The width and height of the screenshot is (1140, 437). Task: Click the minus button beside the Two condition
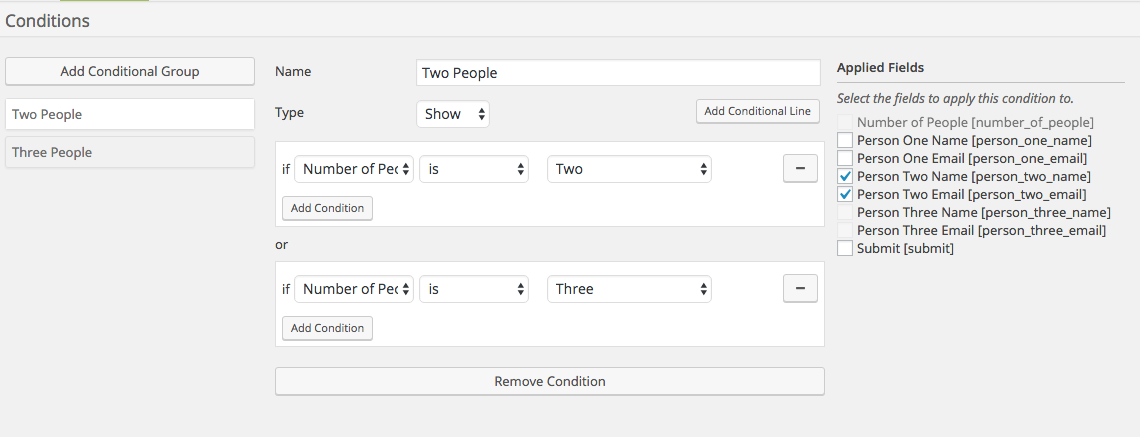click(x=799, y=169)
